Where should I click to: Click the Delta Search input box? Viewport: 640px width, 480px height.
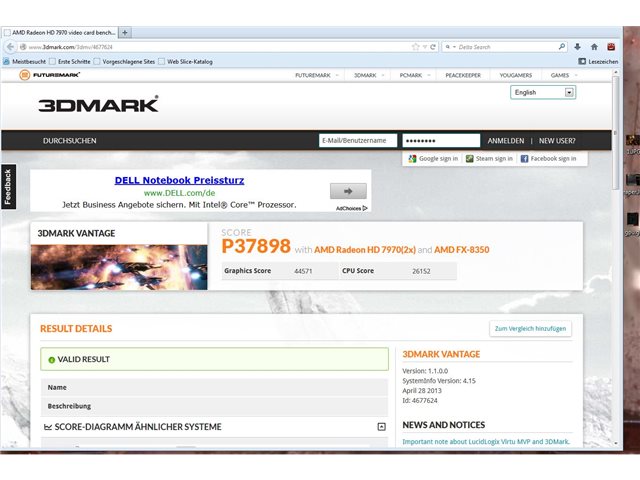506,47
